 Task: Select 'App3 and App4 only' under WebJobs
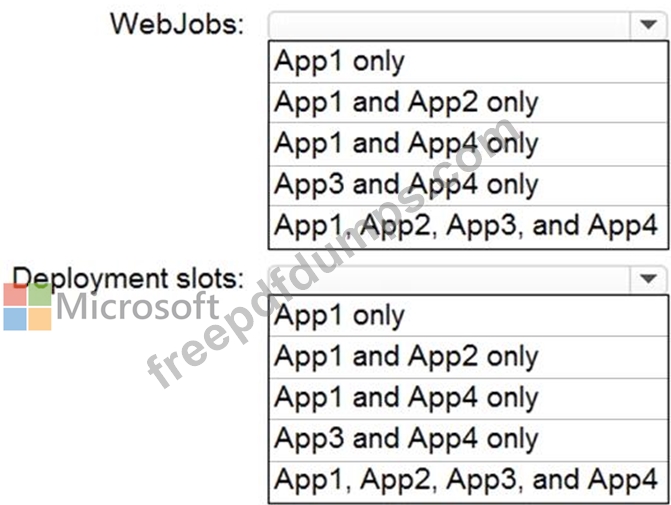coord(468,185)
